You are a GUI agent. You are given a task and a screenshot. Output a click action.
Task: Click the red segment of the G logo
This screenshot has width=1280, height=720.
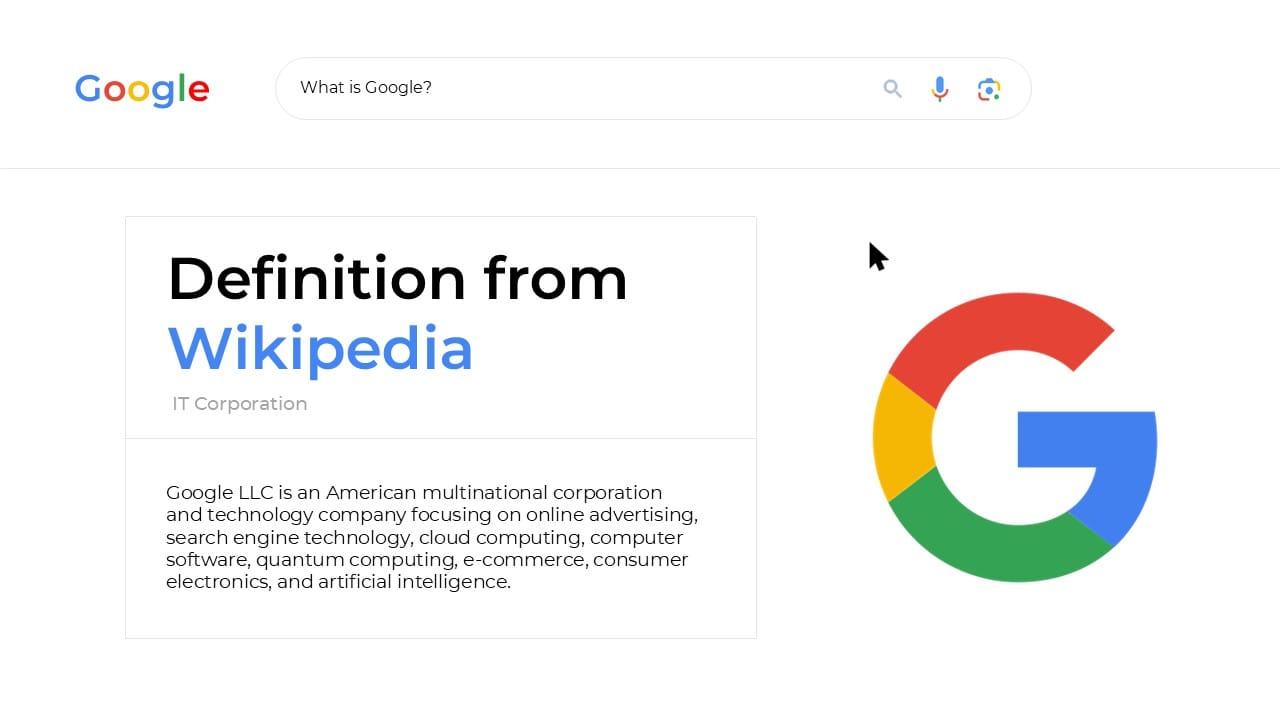1010,320
